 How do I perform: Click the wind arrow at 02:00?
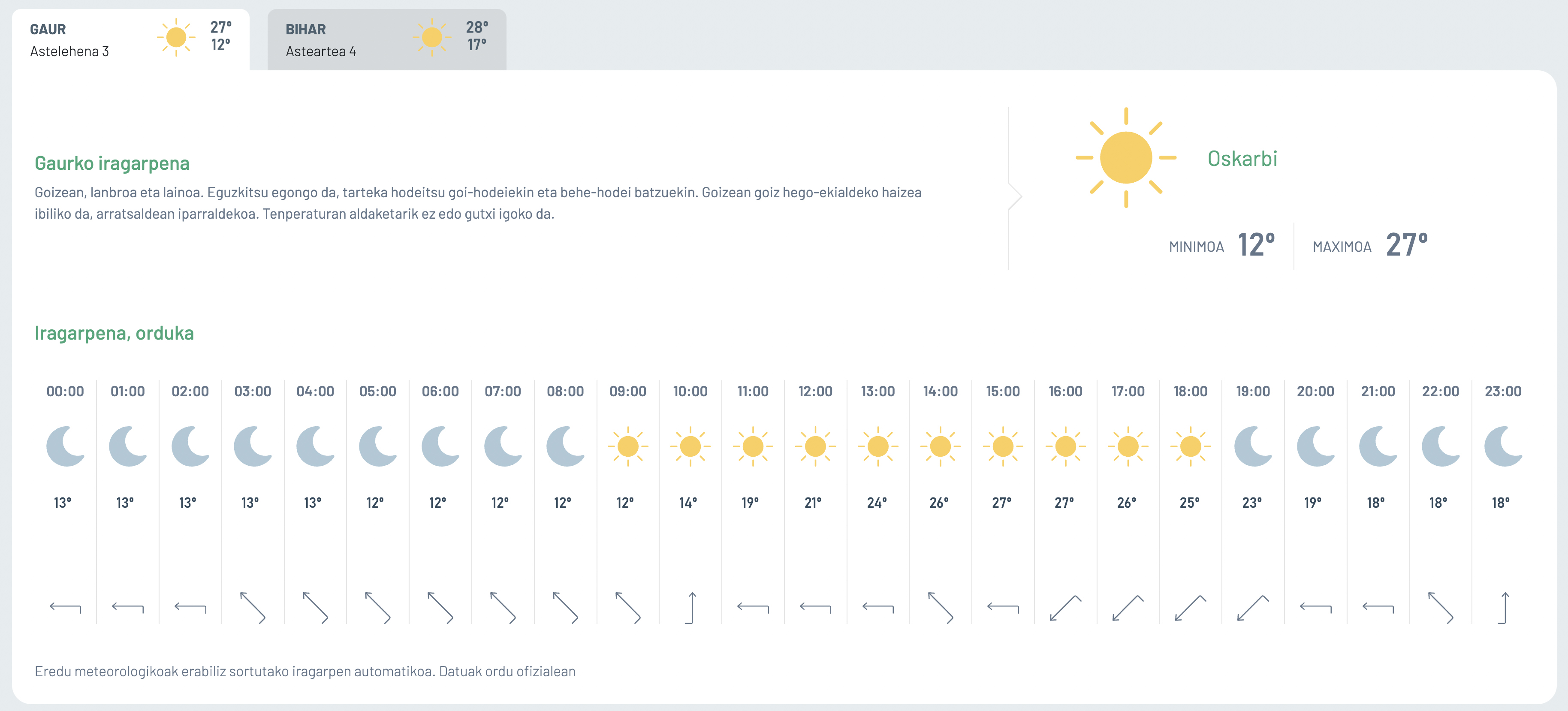[190, 608]
